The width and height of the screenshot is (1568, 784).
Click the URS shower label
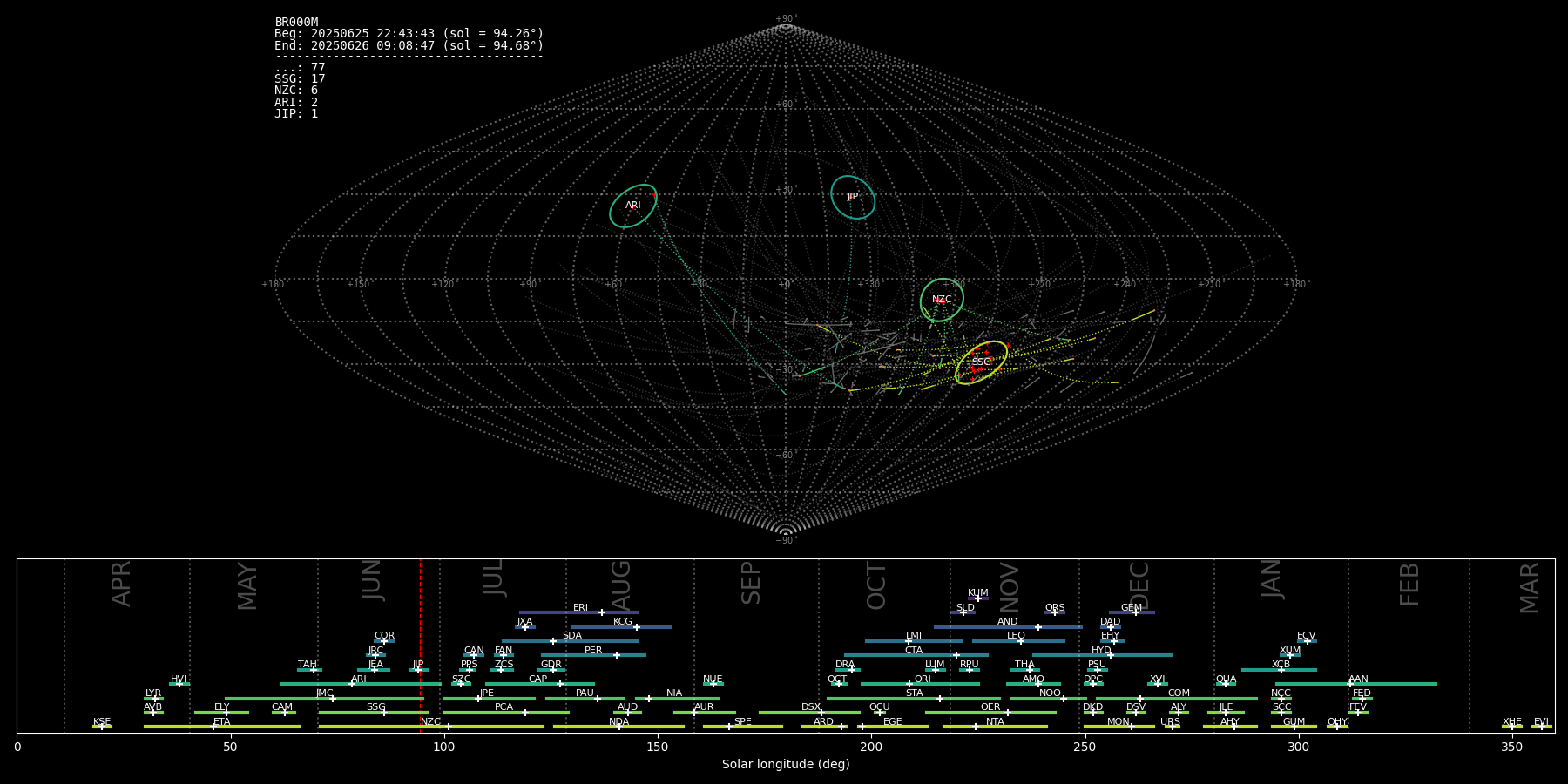[1171, 722]
